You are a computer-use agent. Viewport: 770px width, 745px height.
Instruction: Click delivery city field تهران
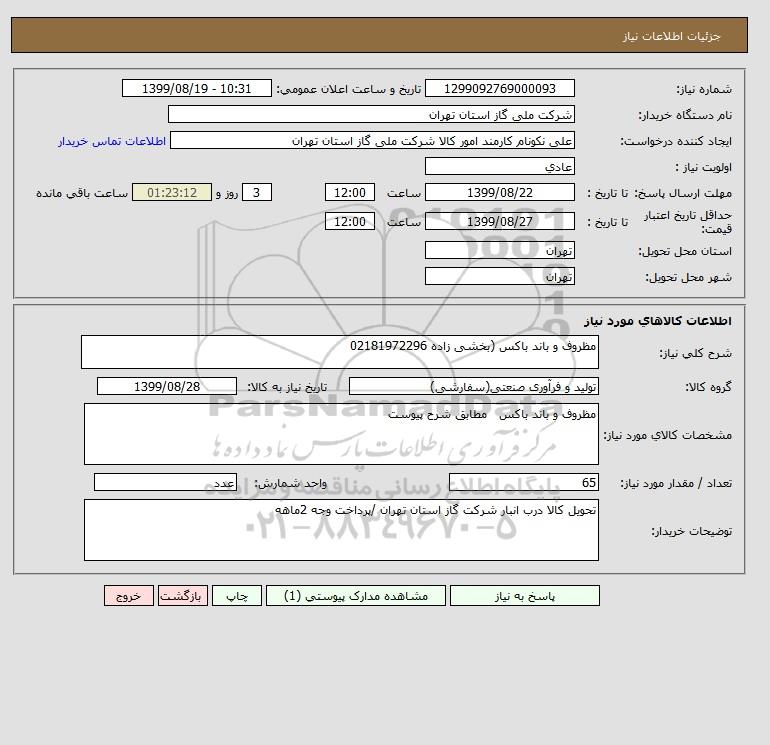coord(499,276)
